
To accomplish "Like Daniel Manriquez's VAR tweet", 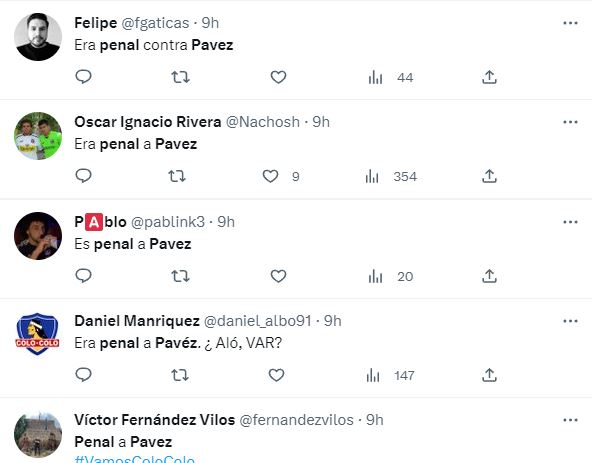I will coord(276,375).
